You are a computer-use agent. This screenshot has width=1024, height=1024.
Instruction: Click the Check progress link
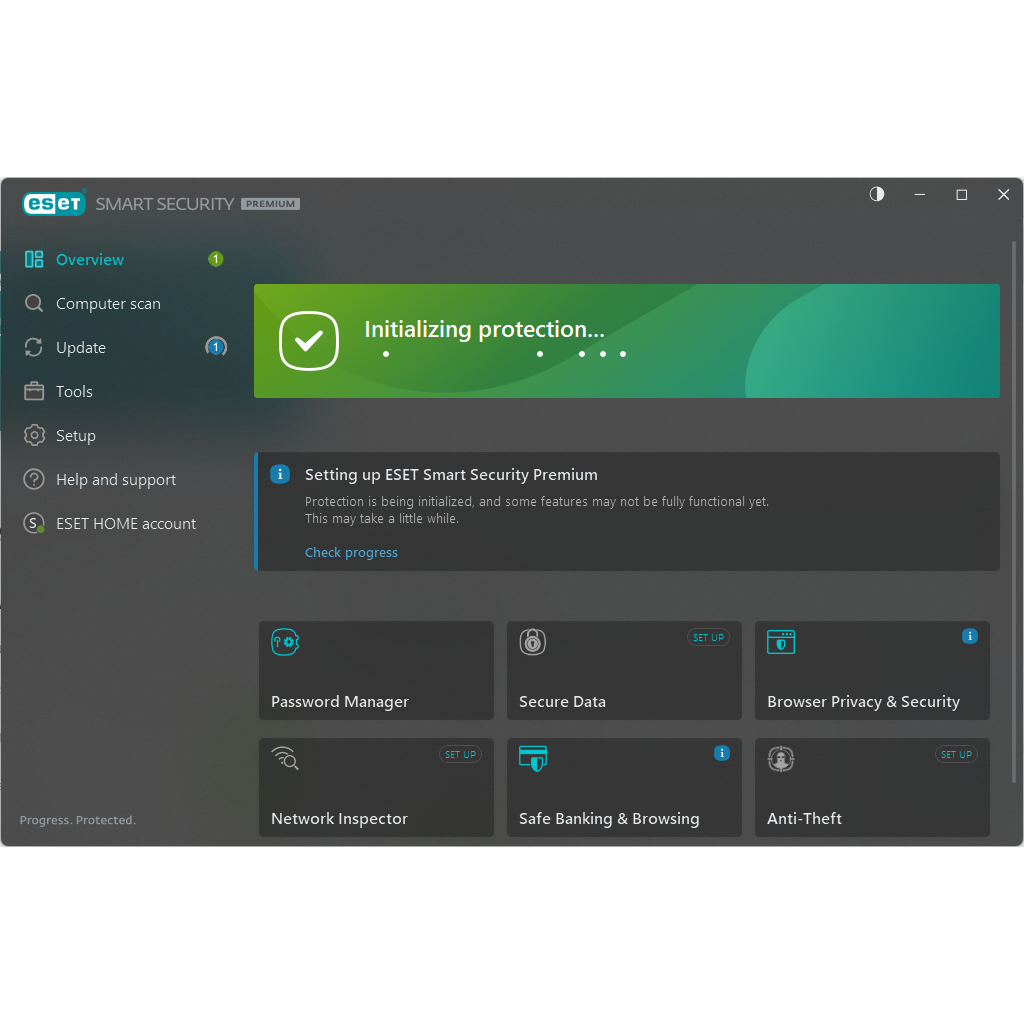(x=351, y=552)
